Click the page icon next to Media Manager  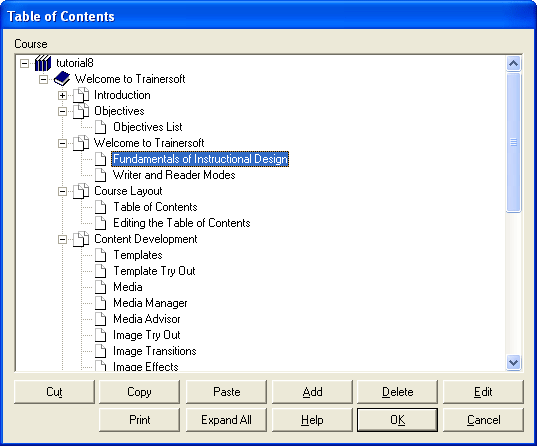coord(100,303)
